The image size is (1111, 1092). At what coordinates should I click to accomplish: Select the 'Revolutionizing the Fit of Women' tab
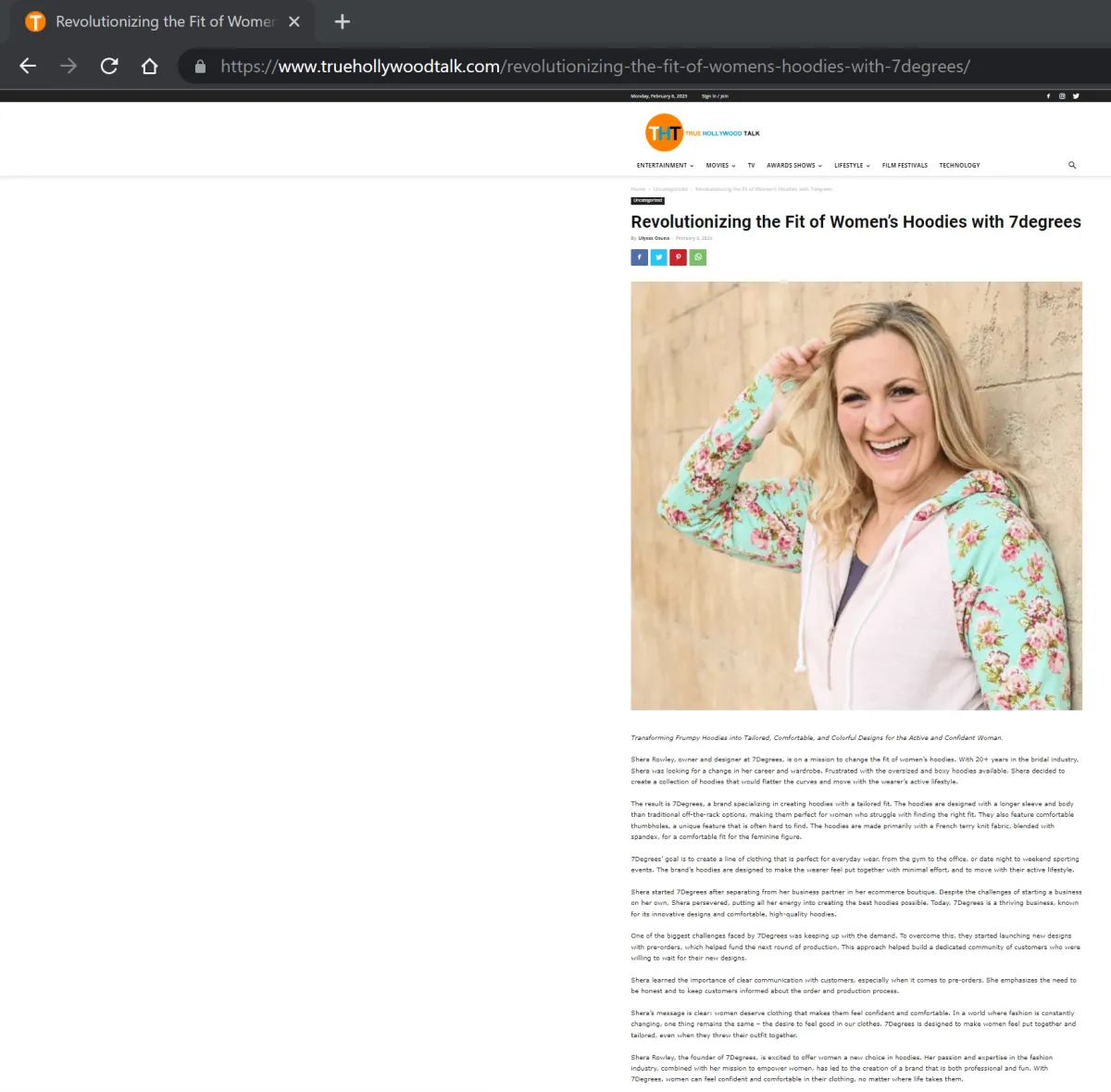pos(162,21)
